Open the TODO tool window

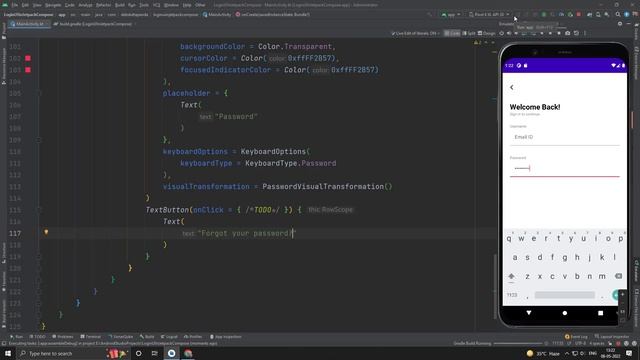[37, 337]
